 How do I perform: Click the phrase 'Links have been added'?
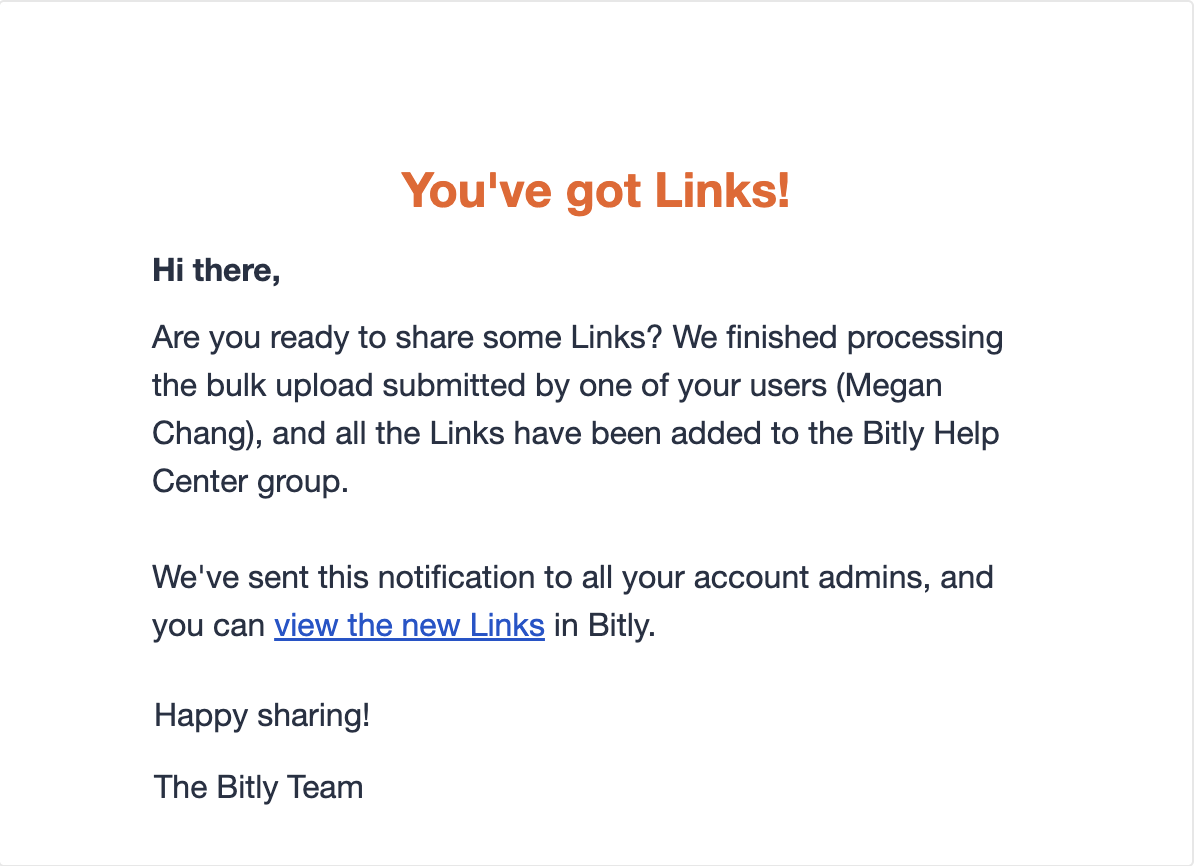click(596, 434)
